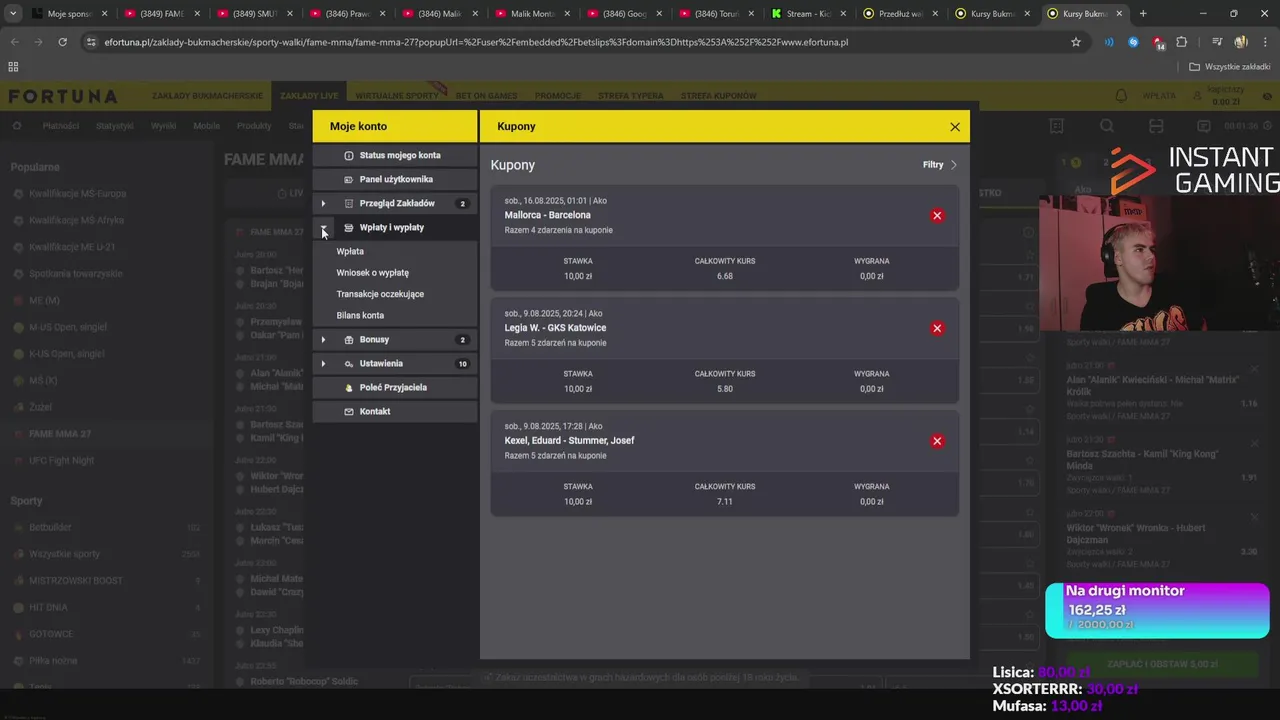The height and width of the screenshot is (720, 1280).
Task: Click the Bonusy gift icon
Action: [x=349, y=340]
